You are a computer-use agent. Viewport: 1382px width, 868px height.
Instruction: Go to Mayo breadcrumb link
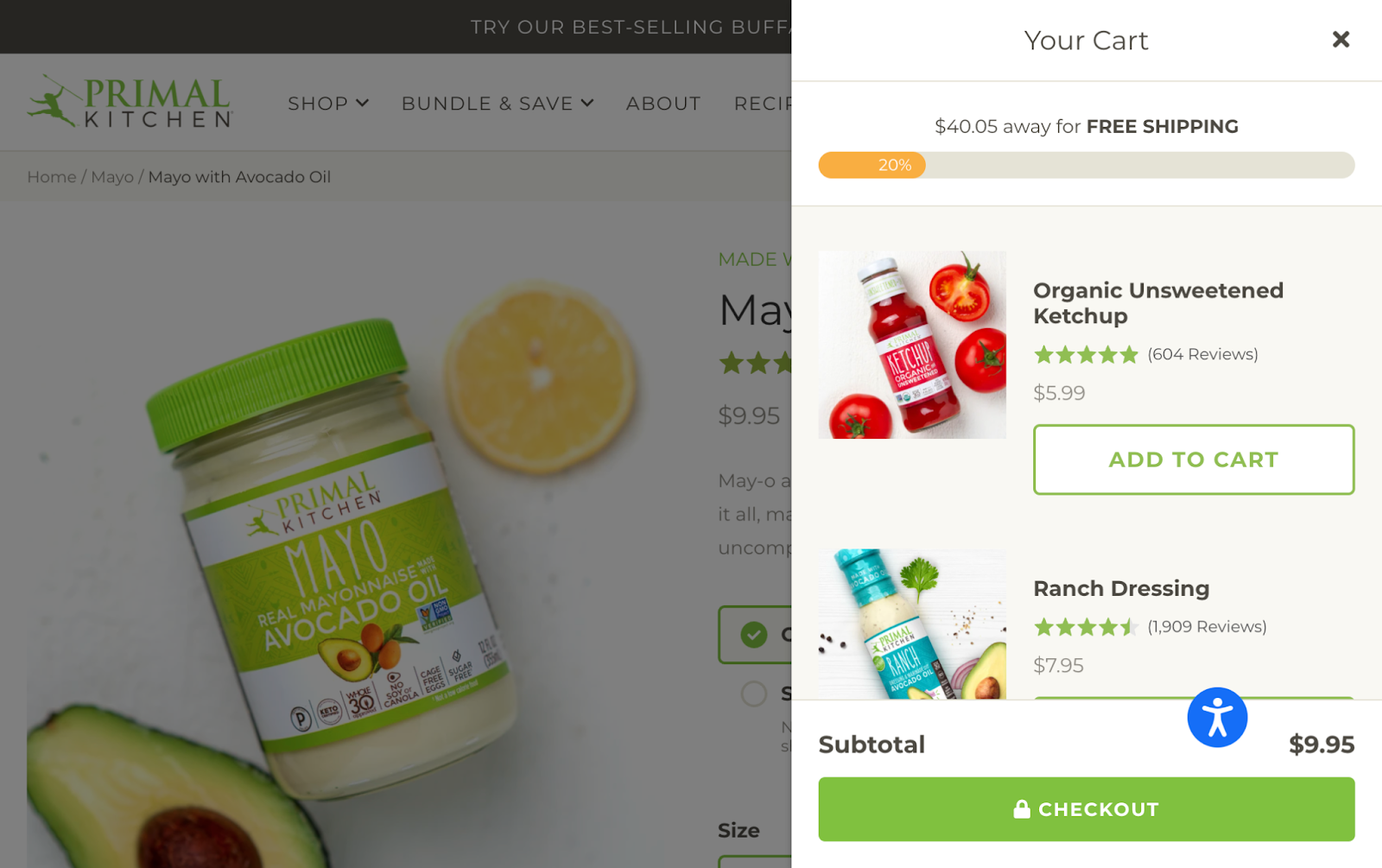click(x=112, y=177)
